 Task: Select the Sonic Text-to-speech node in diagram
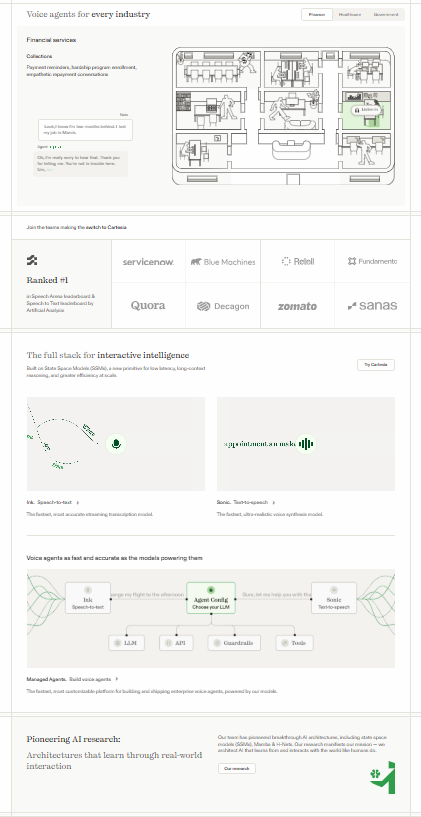[x=334, y=598]
